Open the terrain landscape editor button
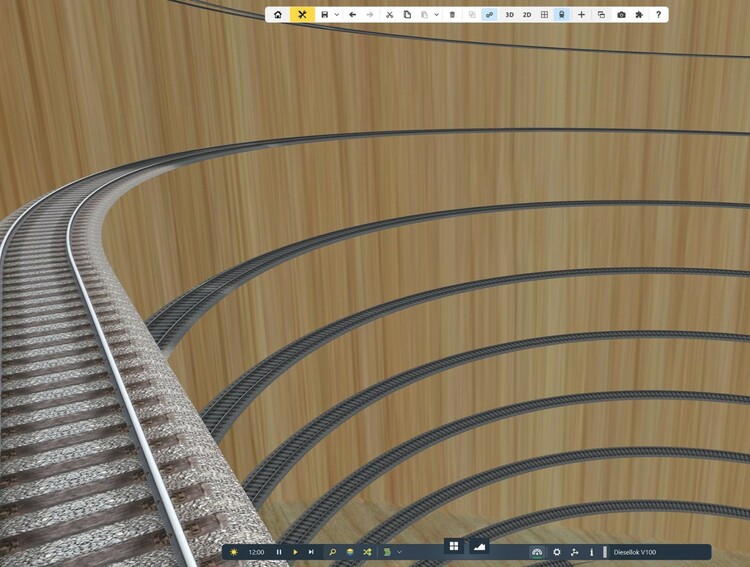This screenshot has width=750, height=567. pyautogui.click(x=479, y=546)
